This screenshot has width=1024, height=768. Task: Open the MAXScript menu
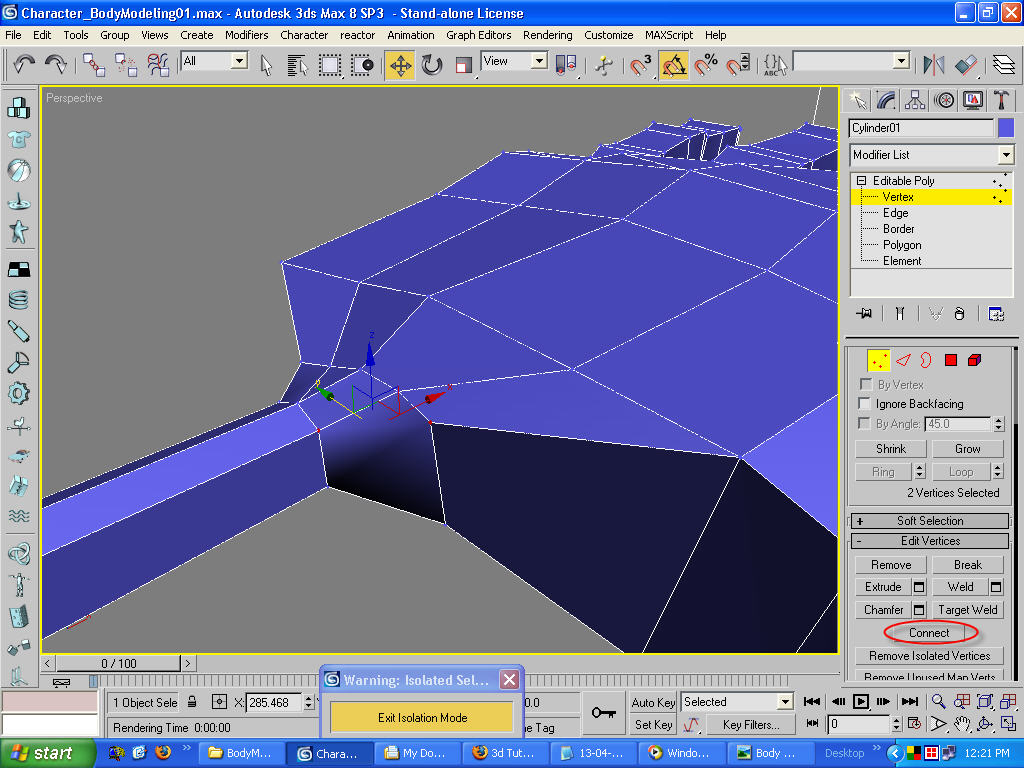click(x=669, y=35)
